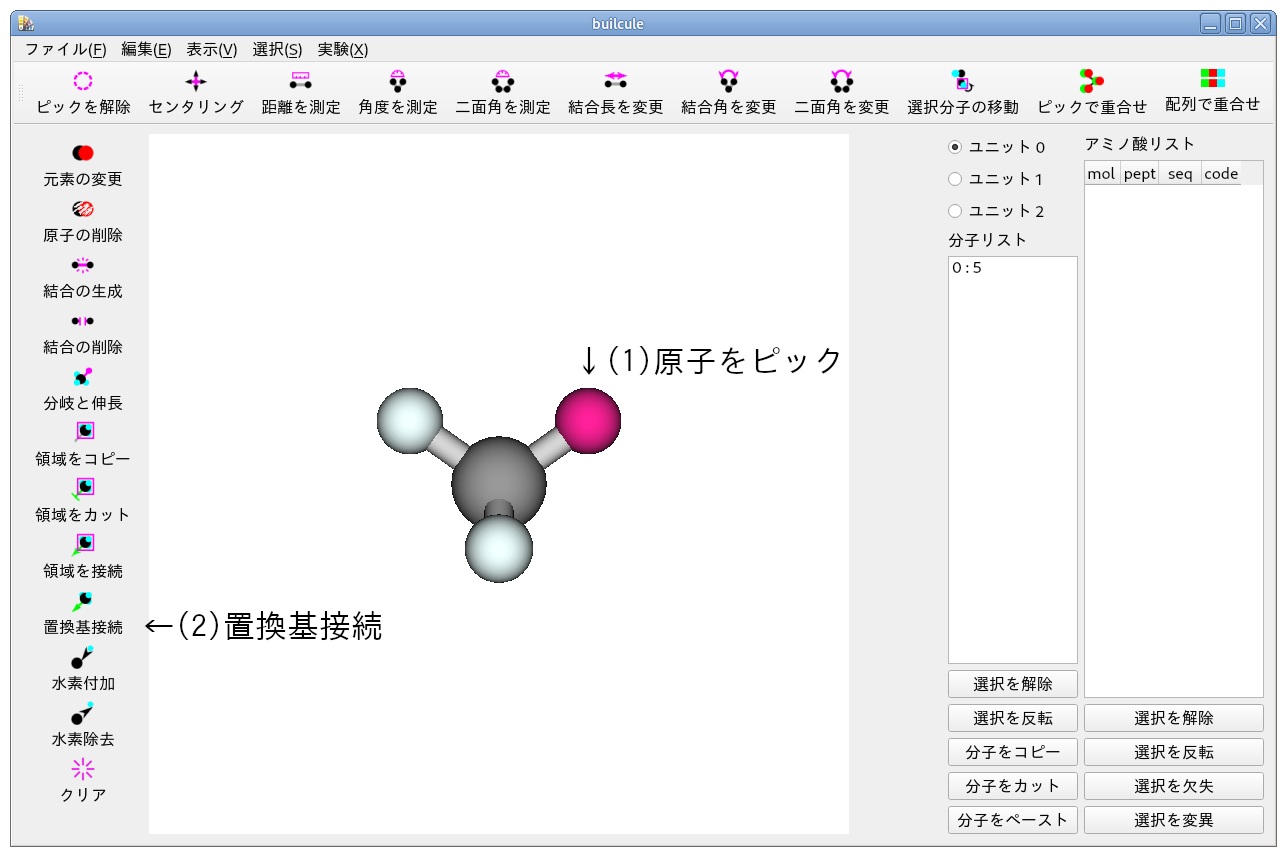Select the ユニット 1 radio button
Screen dimensions: 1287x857
[957, 178]
